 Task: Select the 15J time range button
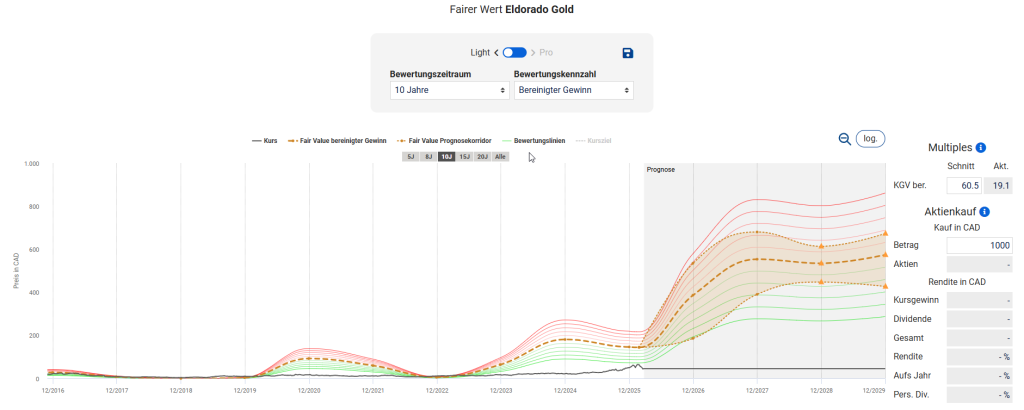[465, 157]
